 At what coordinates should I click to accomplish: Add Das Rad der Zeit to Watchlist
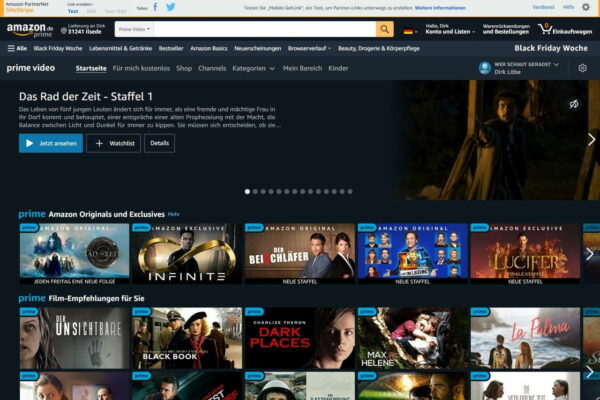(x=113, y=143)
